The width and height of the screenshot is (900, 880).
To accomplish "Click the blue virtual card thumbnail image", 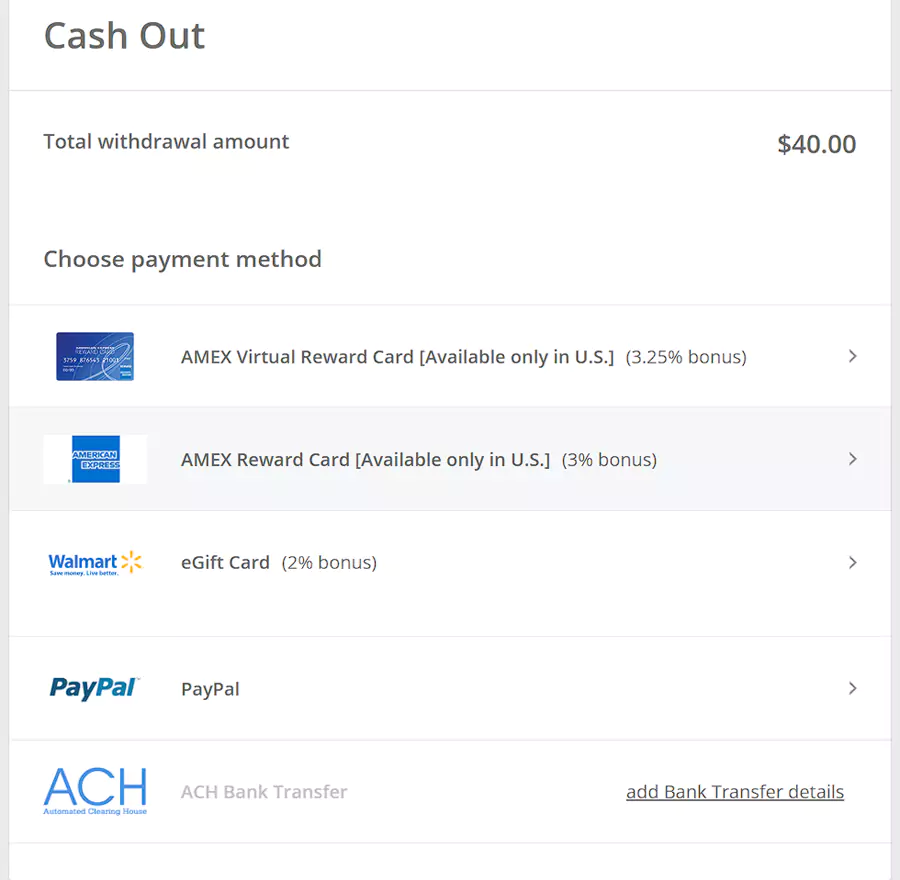I will pyautogui.click(x=95, y=356).
